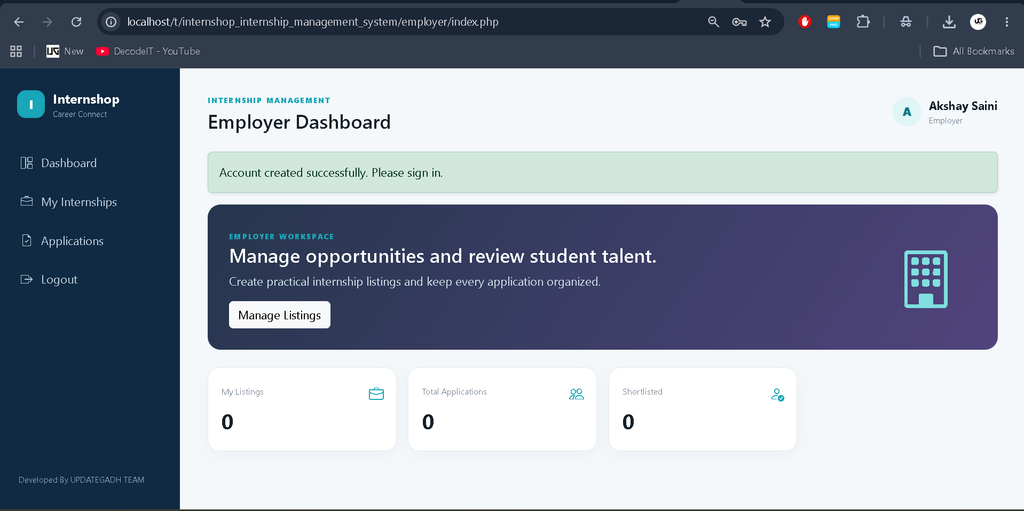Viewport: 1024px width, 511px height.
Task: Open the apps grid in bookmarks bar
Action: pos(16,51)
